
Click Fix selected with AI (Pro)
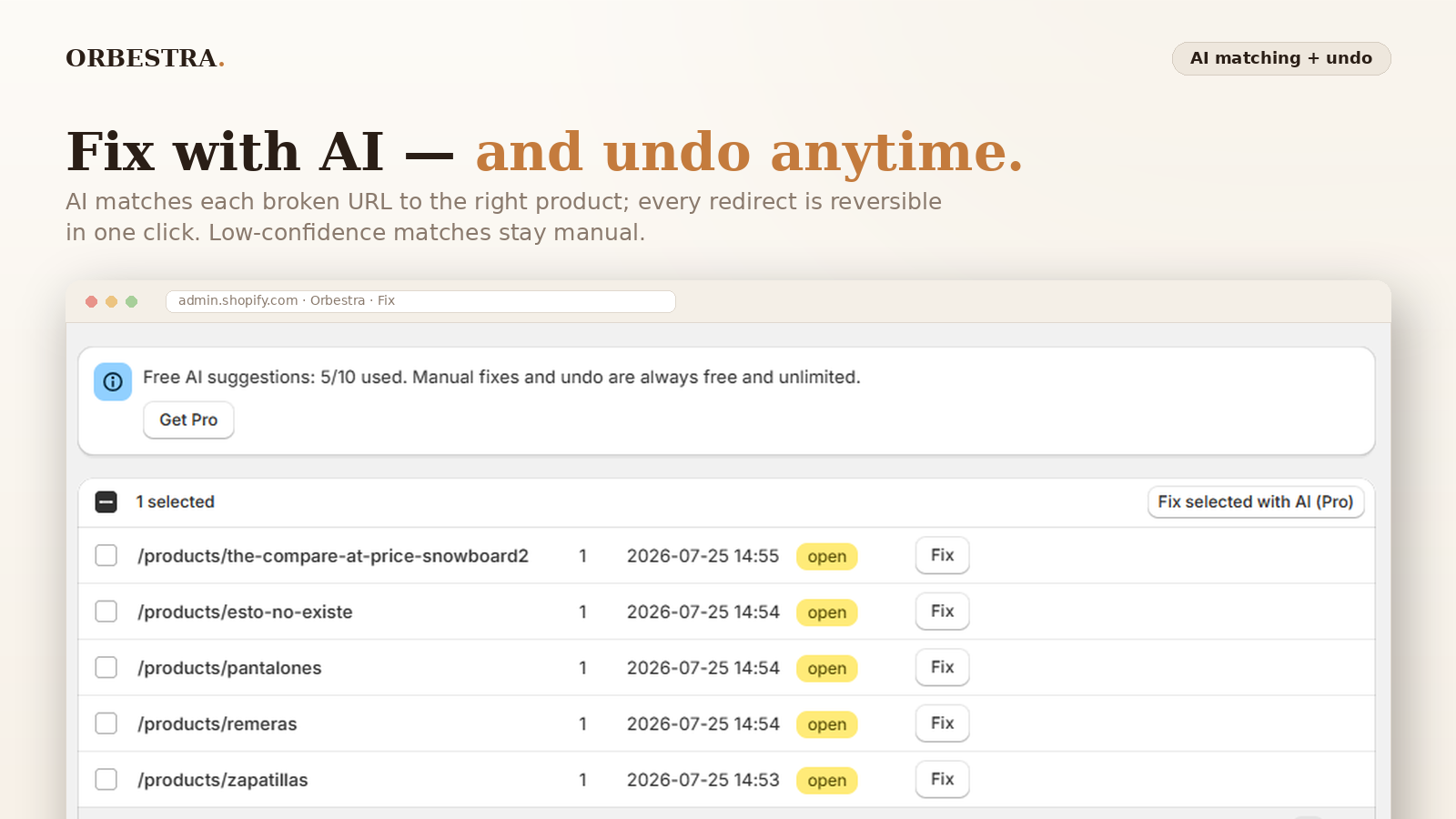(1256, 501)
